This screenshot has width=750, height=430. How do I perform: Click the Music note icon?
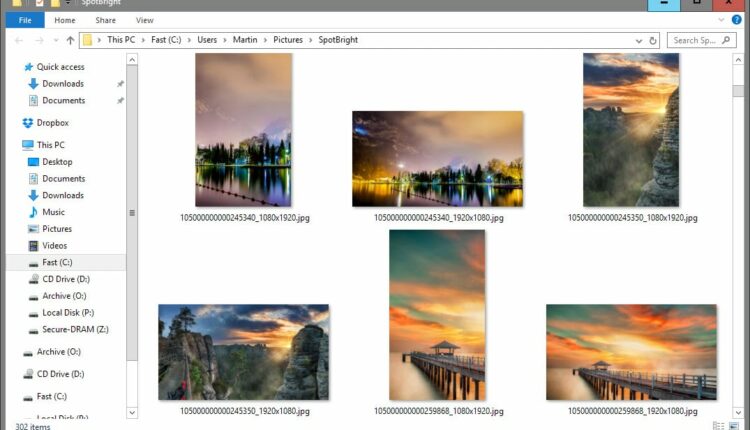pyautogui.click(x=33, y=212)
